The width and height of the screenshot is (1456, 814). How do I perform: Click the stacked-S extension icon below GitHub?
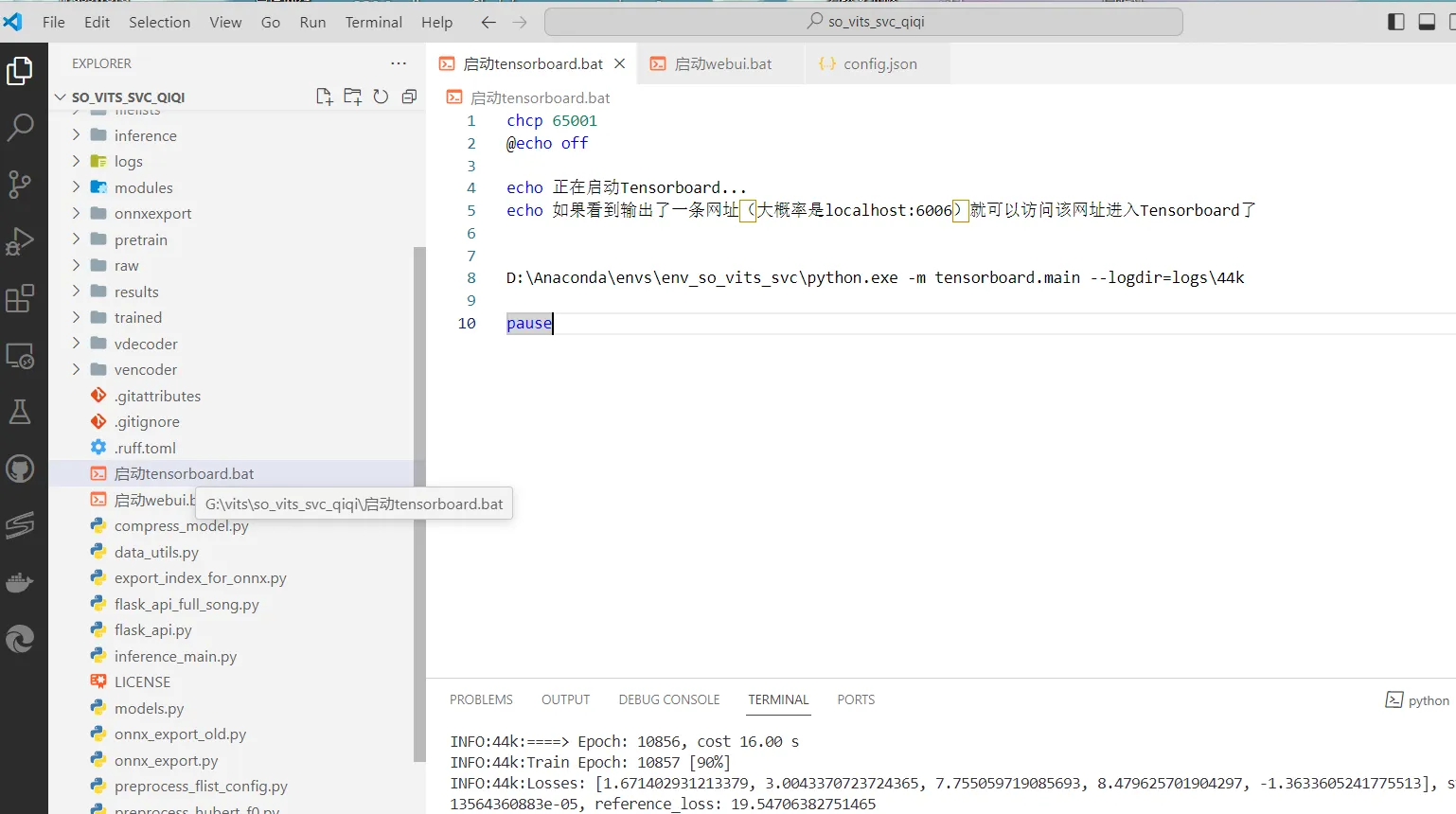tap(20, 525)
